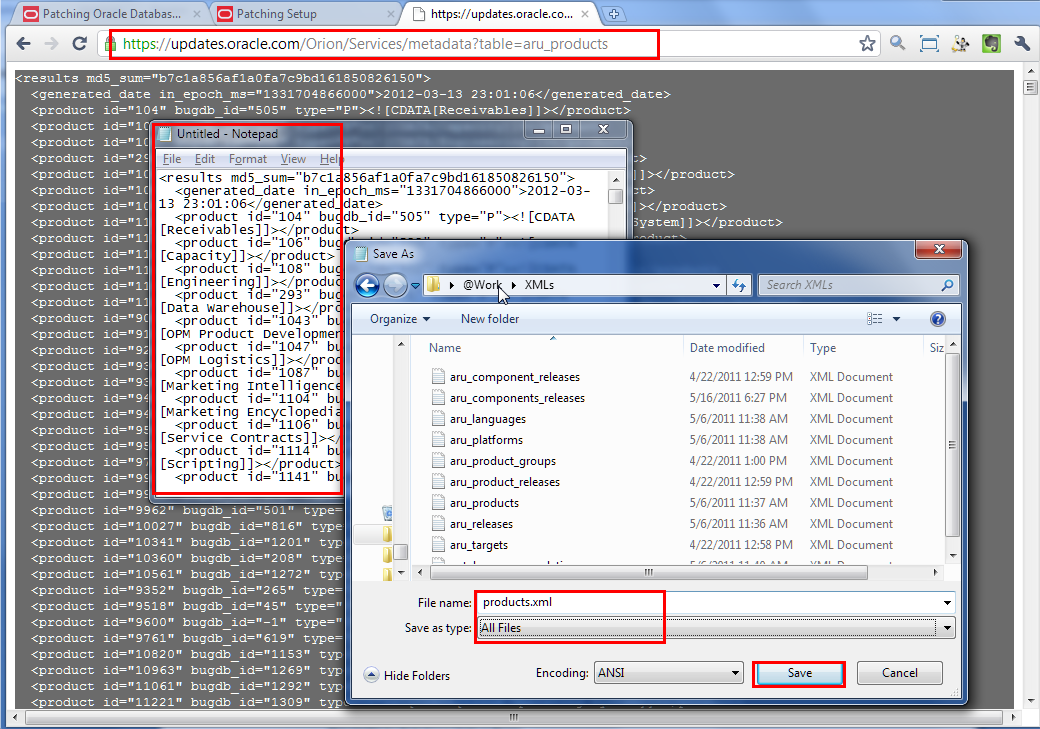
Task: Go forward in Save As dialog
Action: (x=395, y=285)
